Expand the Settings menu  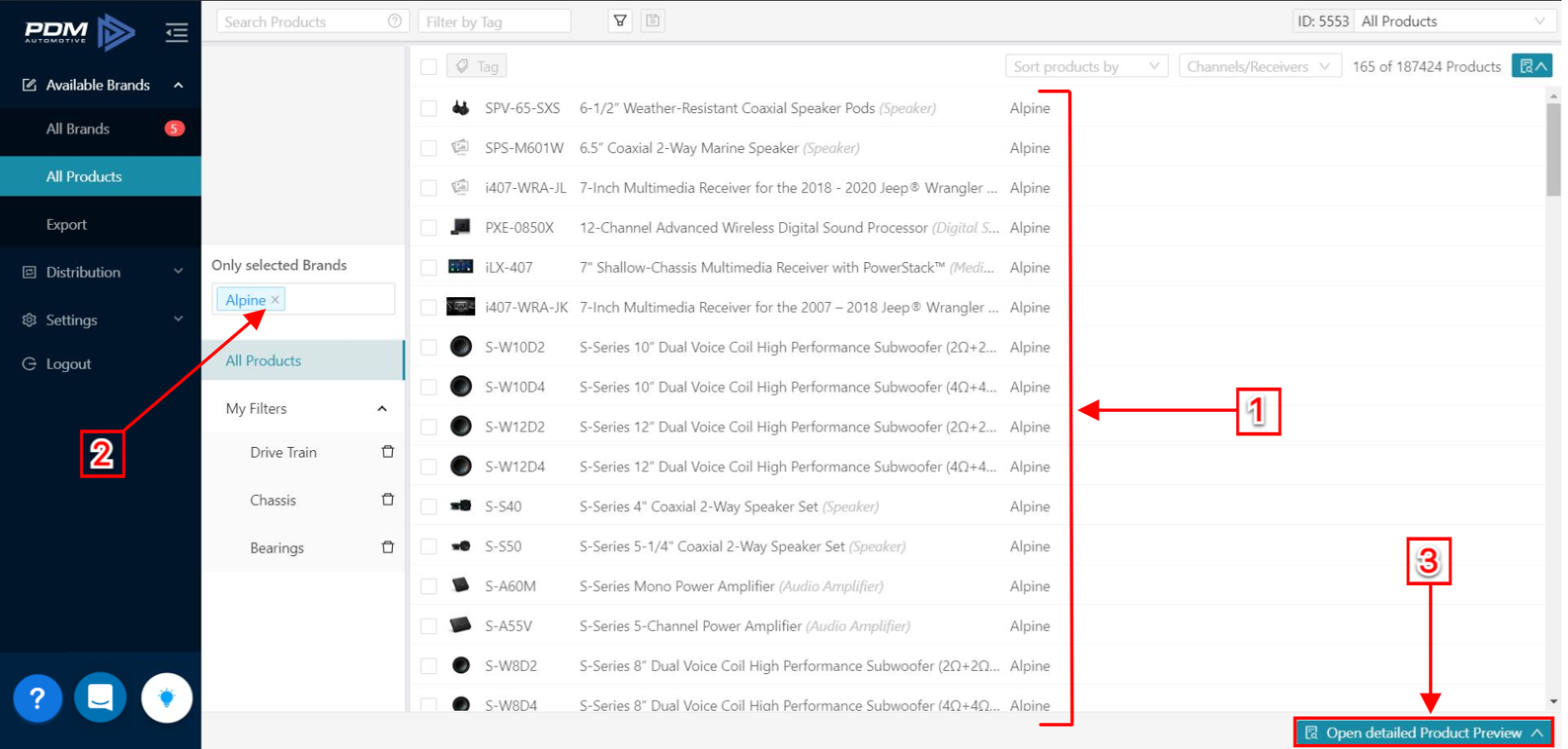click(x=101, y=320)
